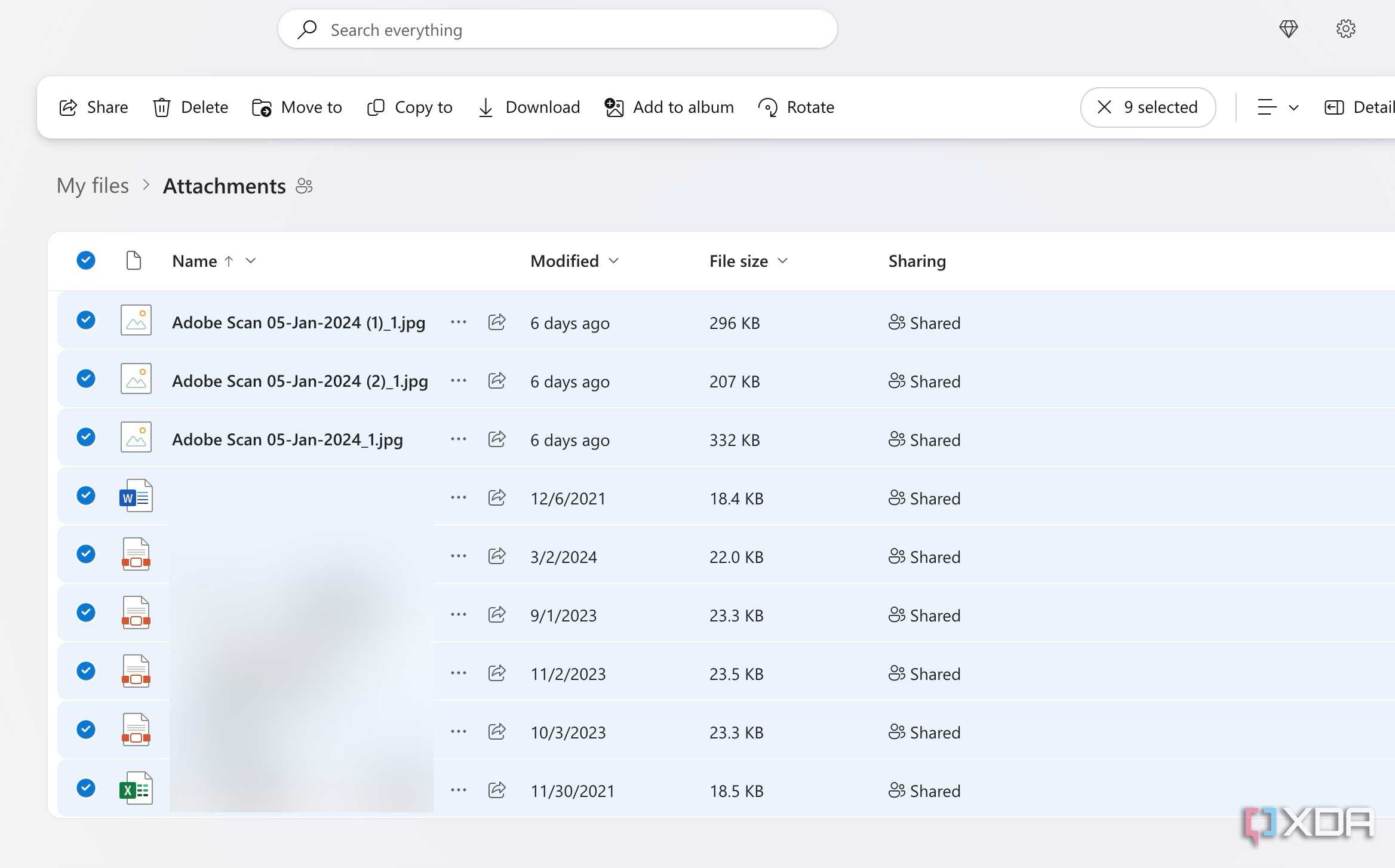Screen dimensions: 1395x868
Task: Deselect the 18.5 KB Excel file checkbox
Action: 86,788
